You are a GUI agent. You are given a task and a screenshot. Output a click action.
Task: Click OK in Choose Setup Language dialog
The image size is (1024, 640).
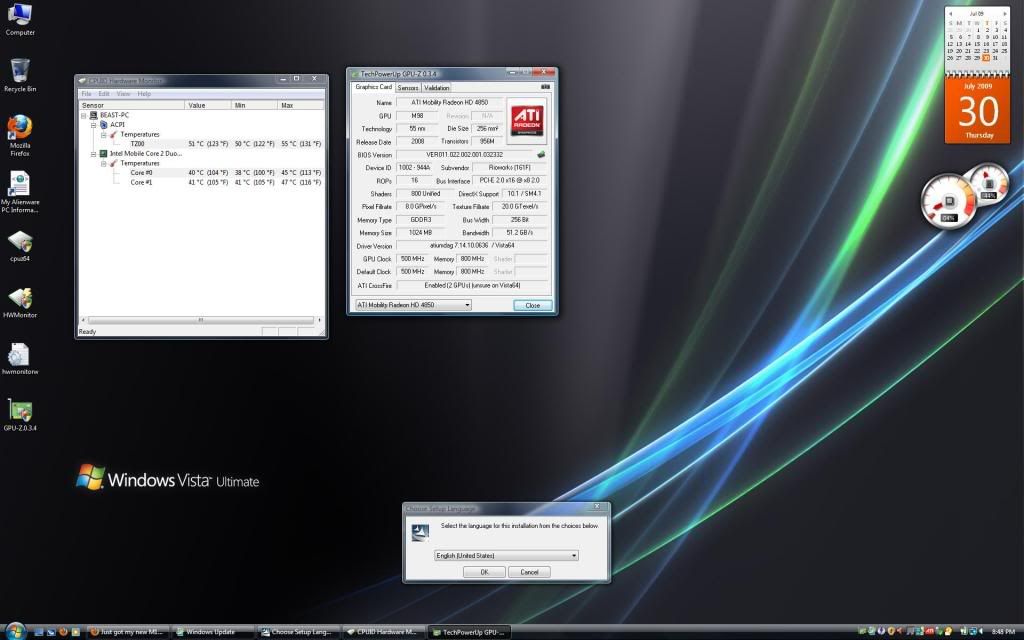(x=484, y=572)
